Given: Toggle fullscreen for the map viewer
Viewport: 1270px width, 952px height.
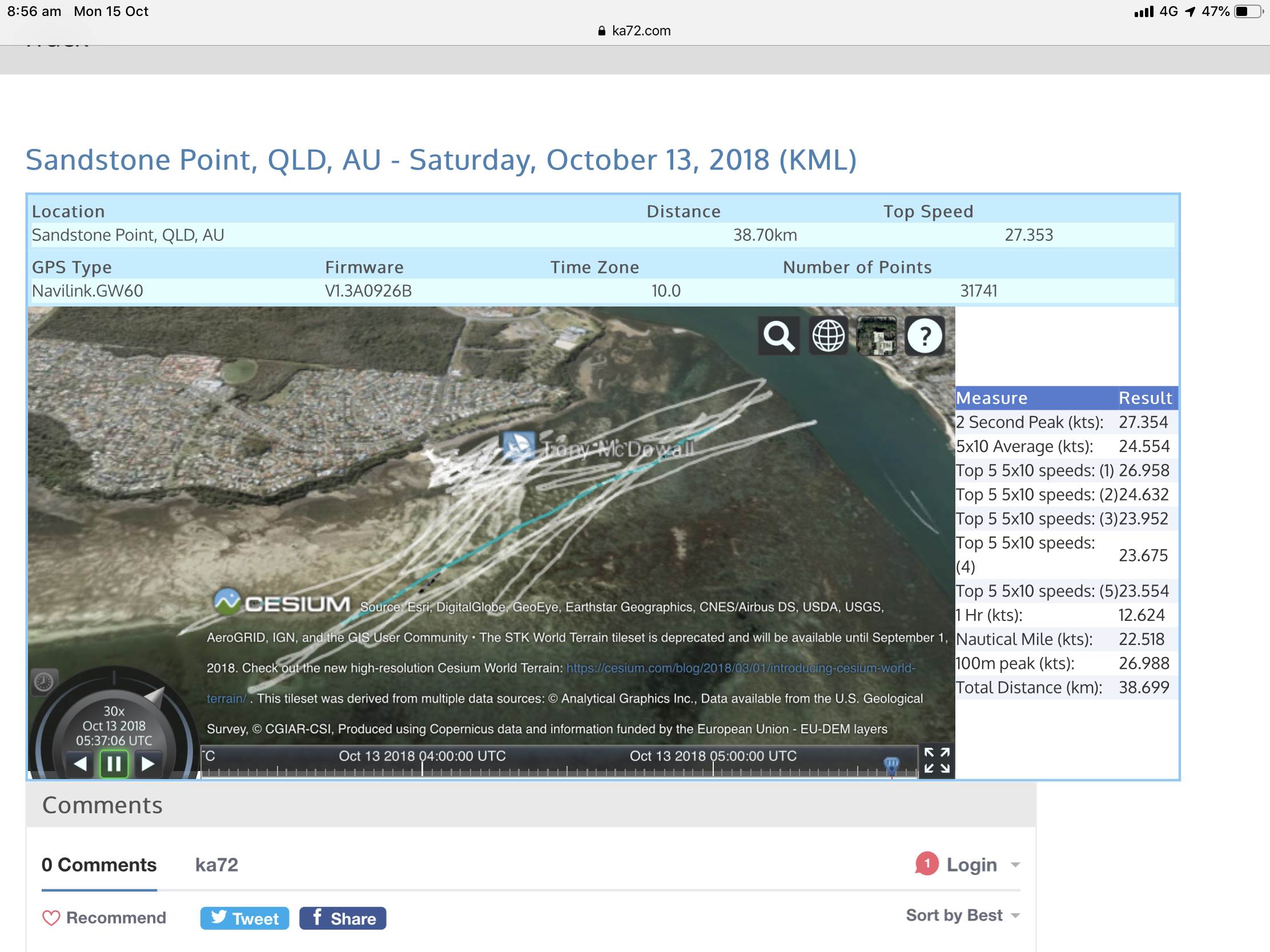Looking at the screenshot, I should click(937, 760).
